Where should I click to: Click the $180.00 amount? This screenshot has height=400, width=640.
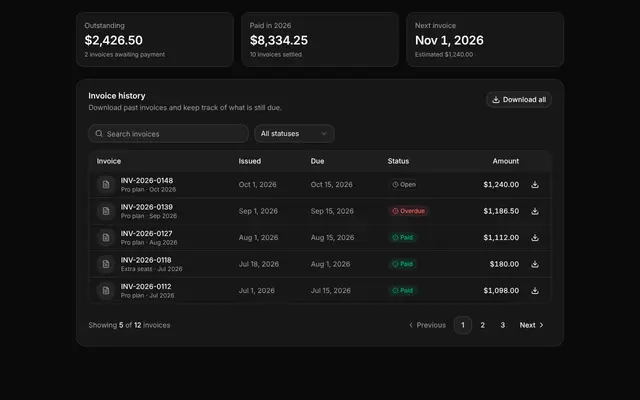[504, 264]
